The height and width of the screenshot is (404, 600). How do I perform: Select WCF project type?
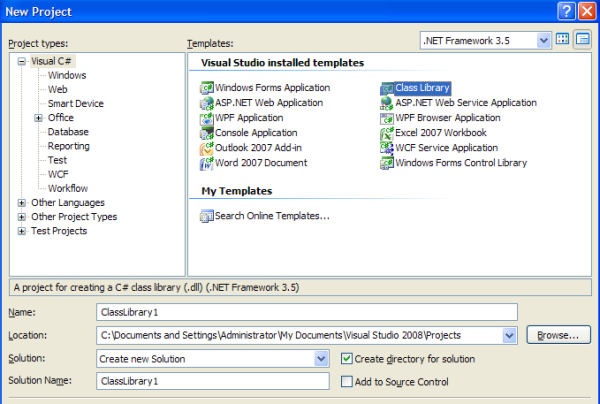(x=58, y=174)
